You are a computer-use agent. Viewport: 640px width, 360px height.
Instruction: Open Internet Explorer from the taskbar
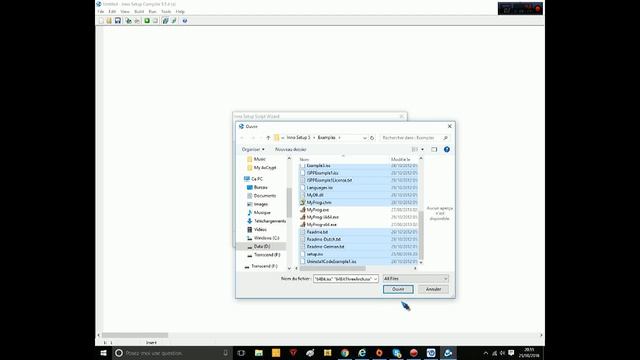[362, 353]
